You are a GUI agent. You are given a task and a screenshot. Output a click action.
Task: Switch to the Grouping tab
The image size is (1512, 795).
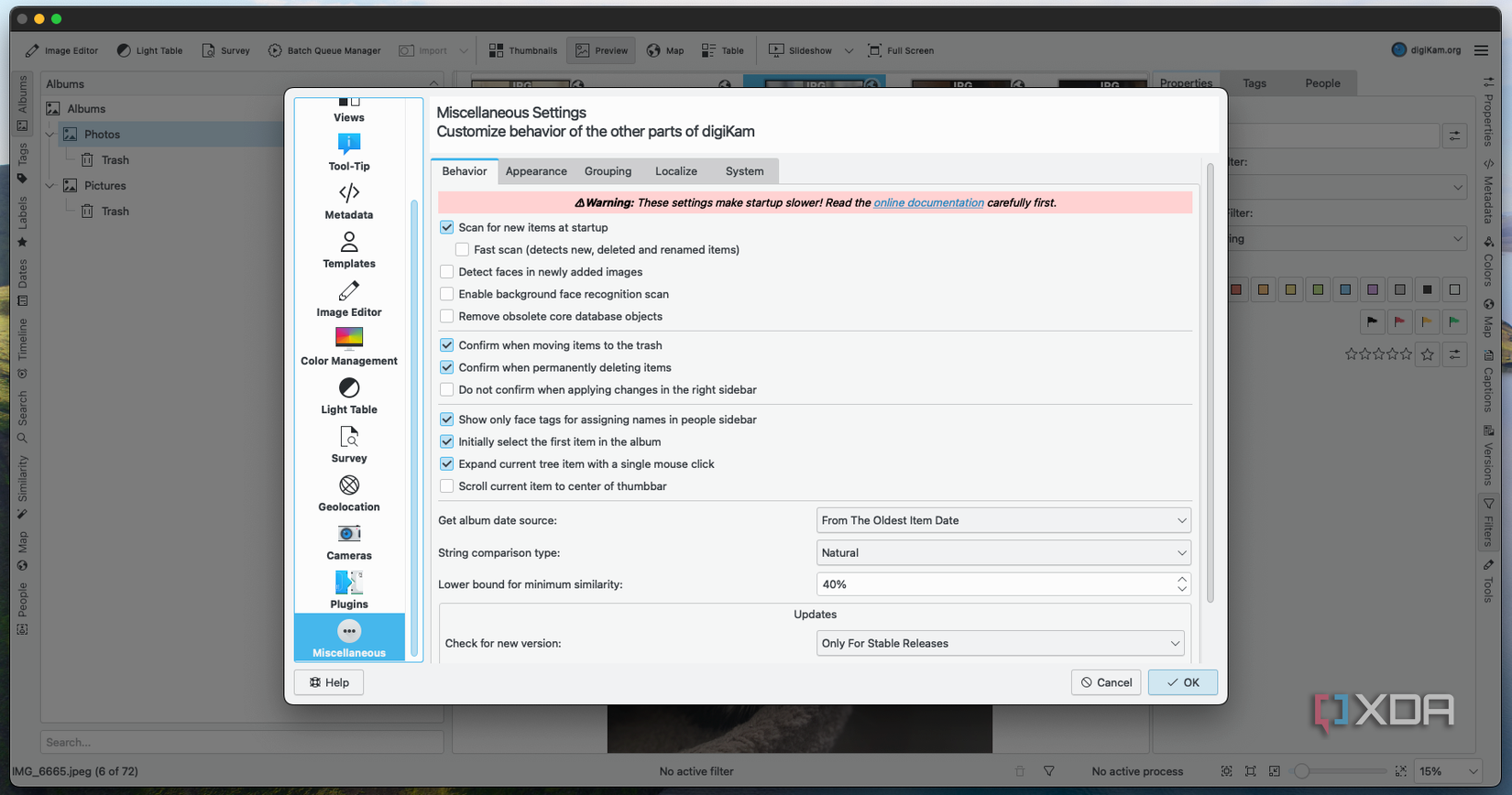(608, 171)
